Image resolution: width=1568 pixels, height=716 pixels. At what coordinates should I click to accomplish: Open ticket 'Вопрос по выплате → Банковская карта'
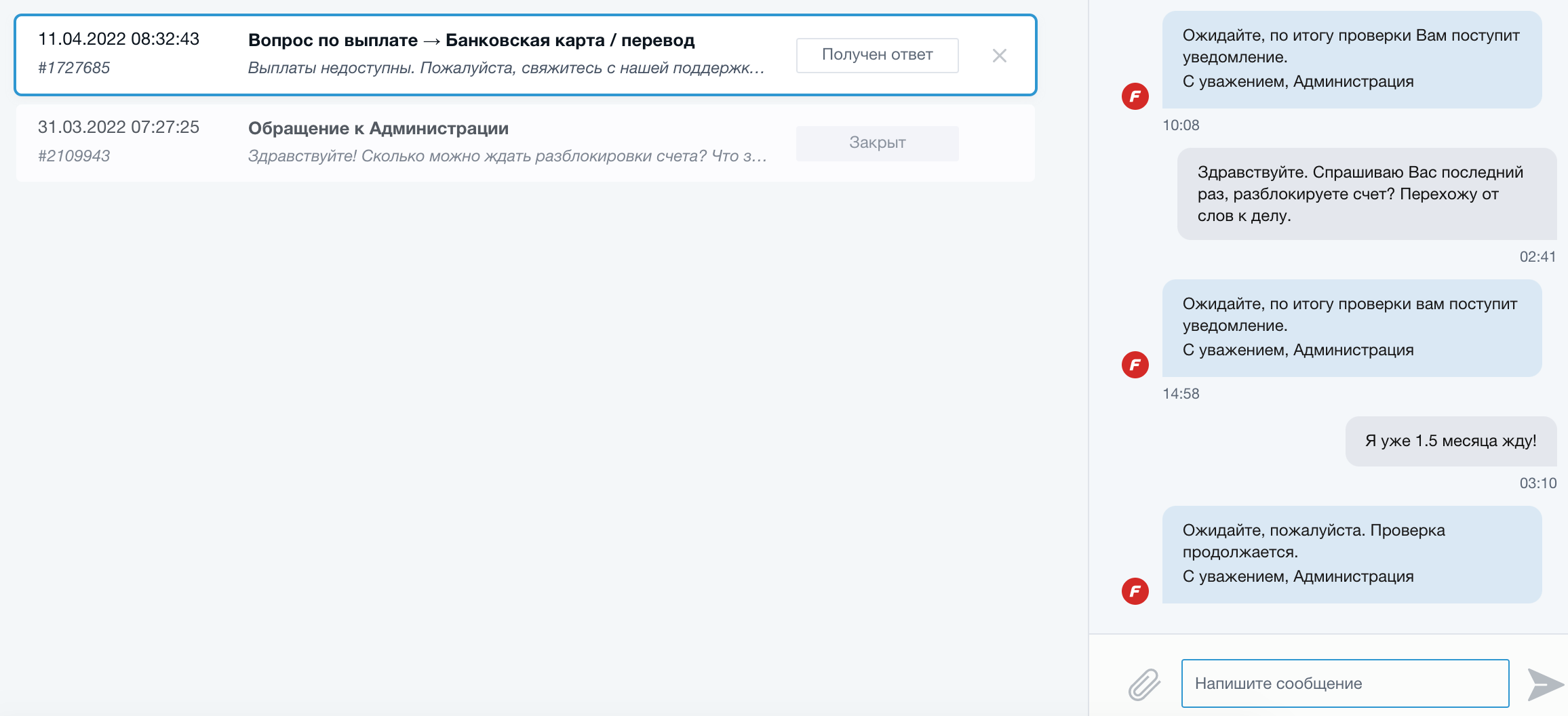pyautogui.click(x=471, y=41)
